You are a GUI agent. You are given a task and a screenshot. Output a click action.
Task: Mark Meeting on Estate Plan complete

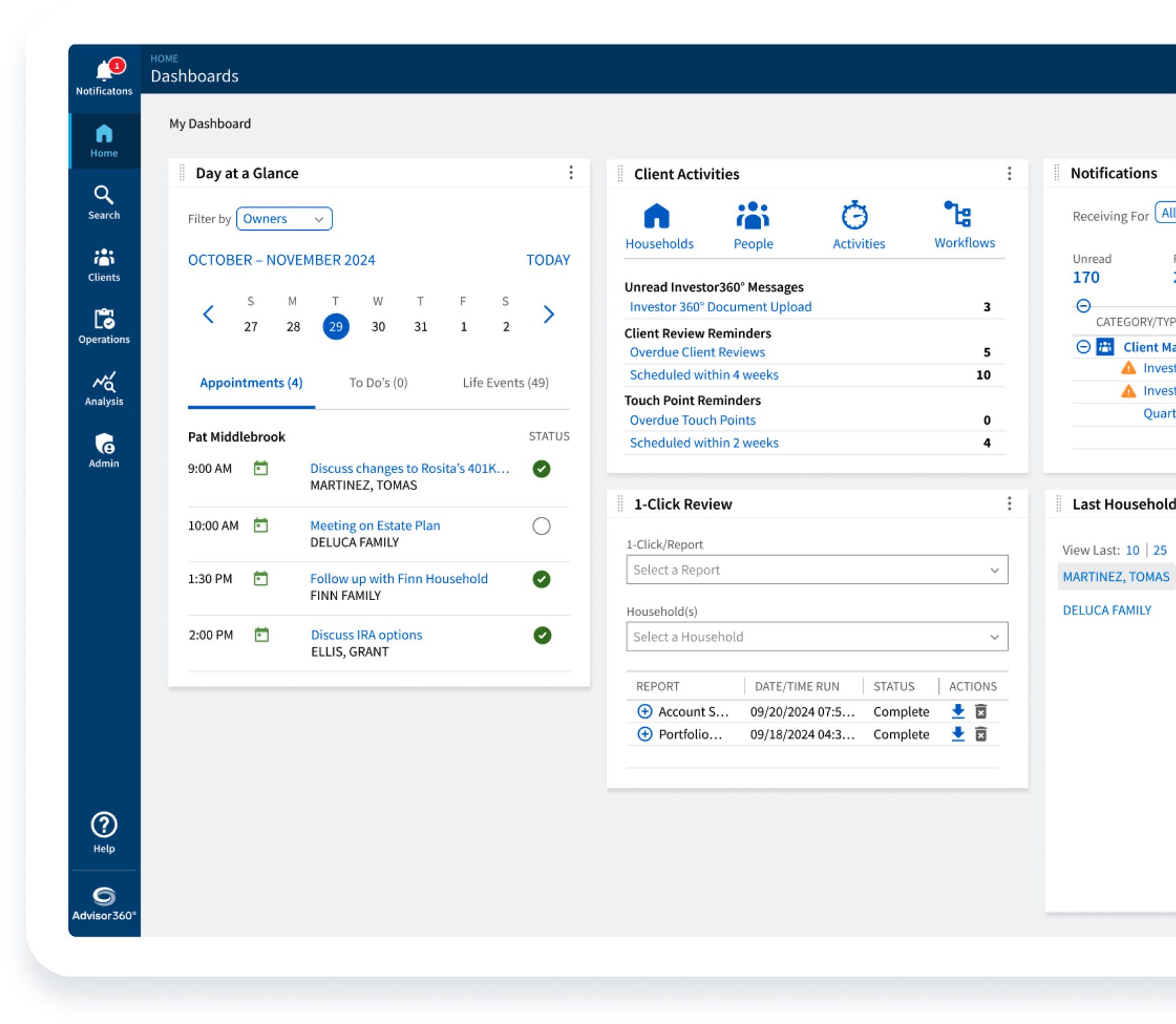pos(541,526)
